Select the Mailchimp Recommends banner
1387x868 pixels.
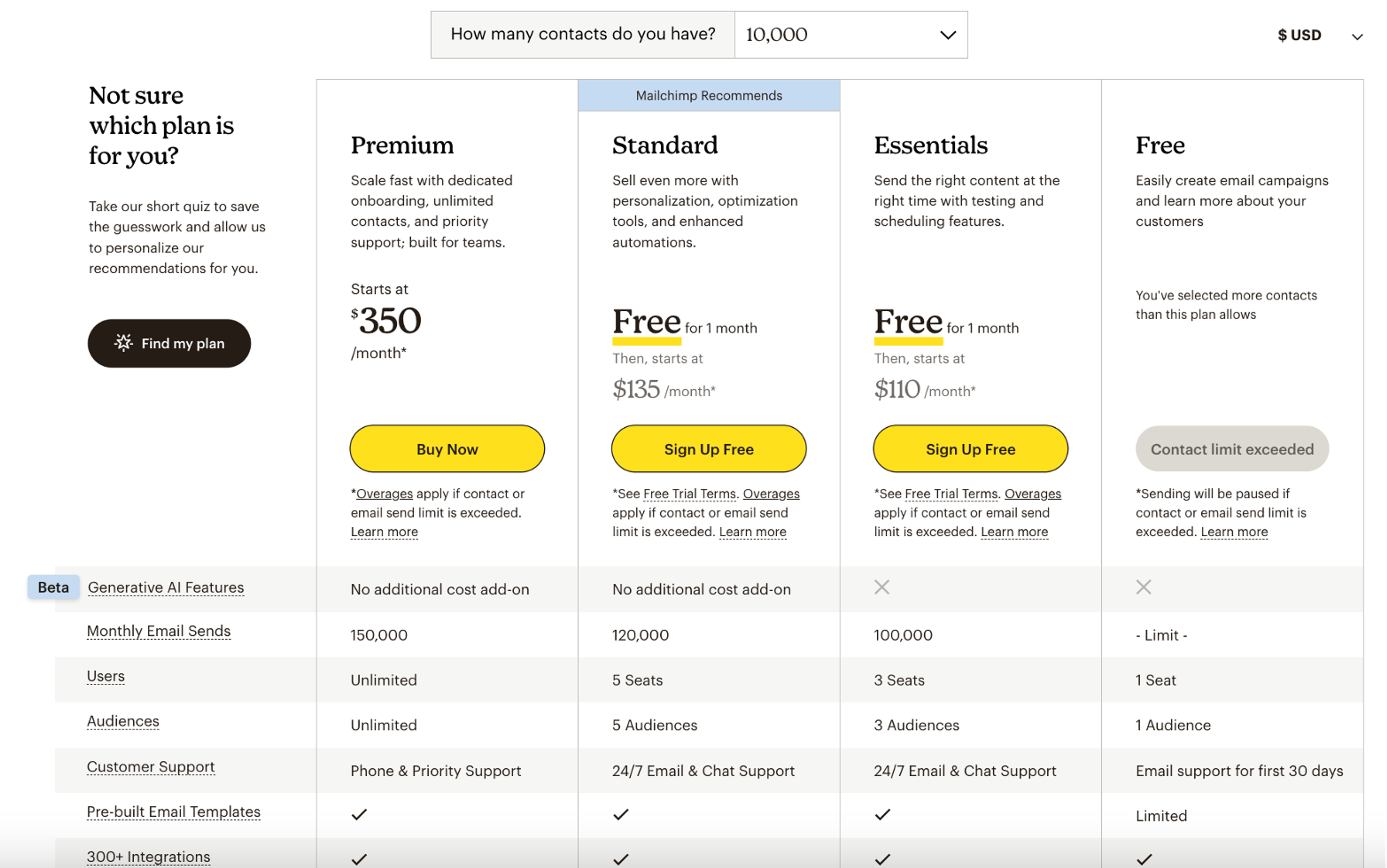click(x=708, y=95)
